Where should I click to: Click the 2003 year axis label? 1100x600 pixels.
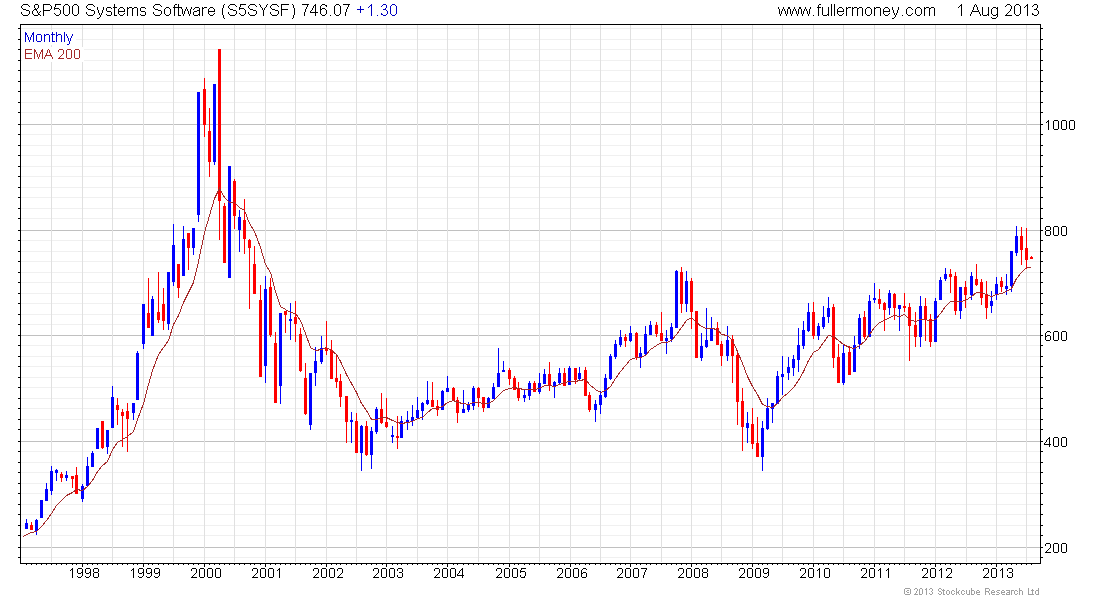point(388,573)
